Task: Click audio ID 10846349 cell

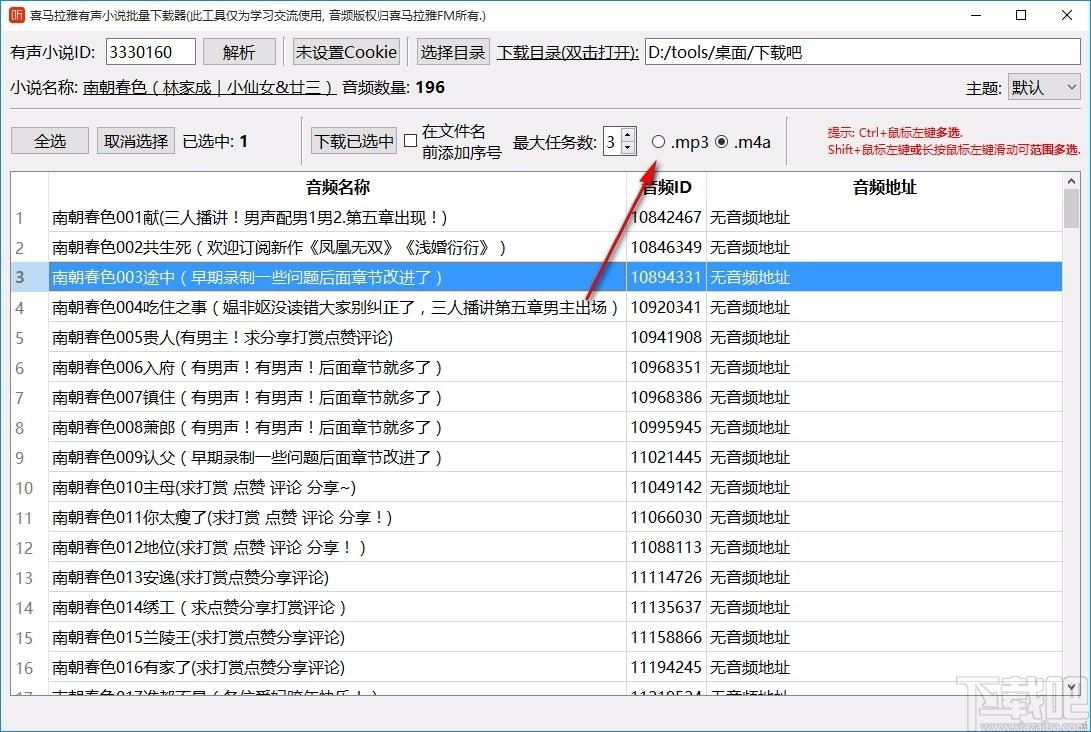Action: coord(666,248)
